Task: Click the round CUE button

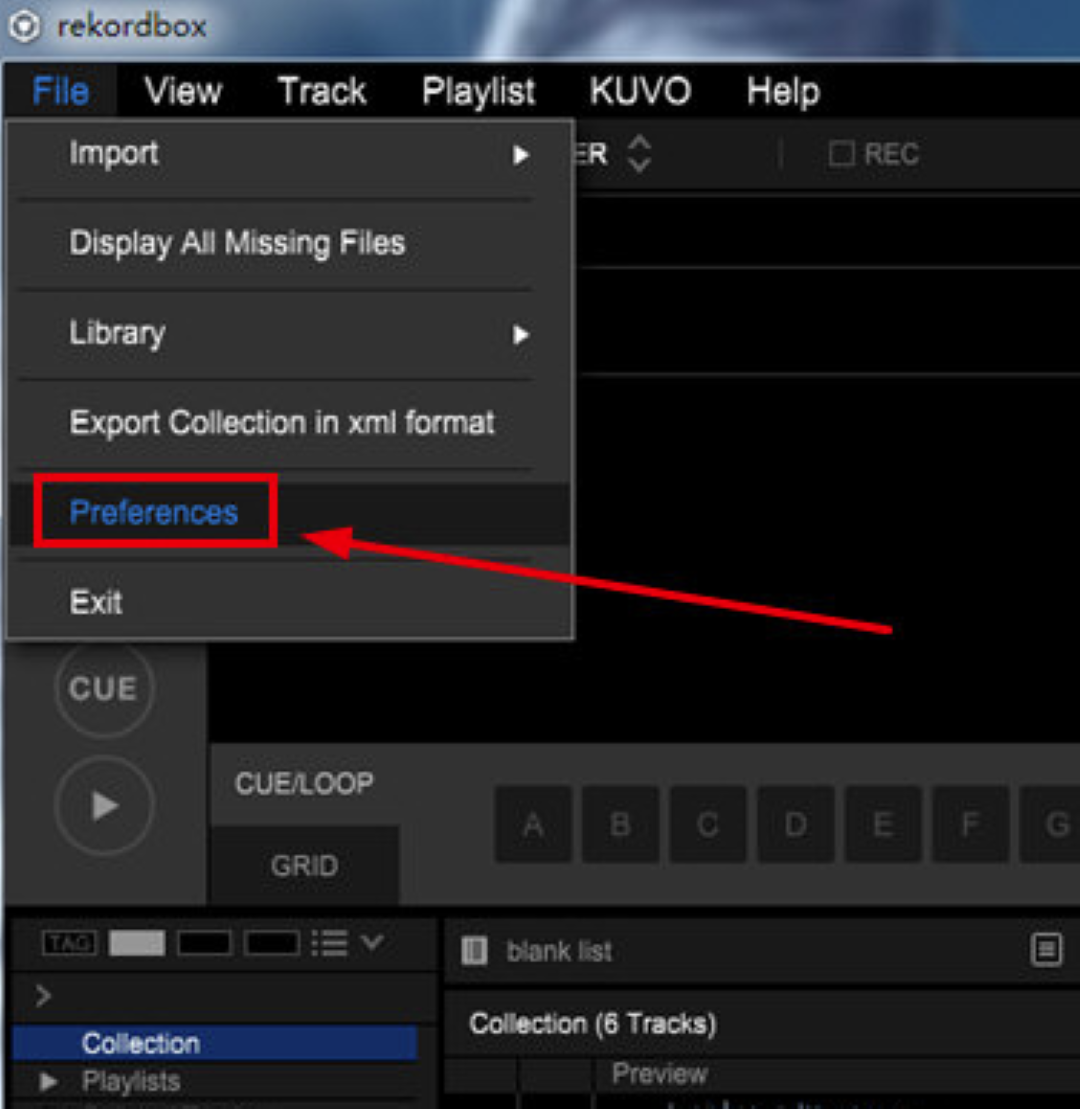Action: pos(104,689)
